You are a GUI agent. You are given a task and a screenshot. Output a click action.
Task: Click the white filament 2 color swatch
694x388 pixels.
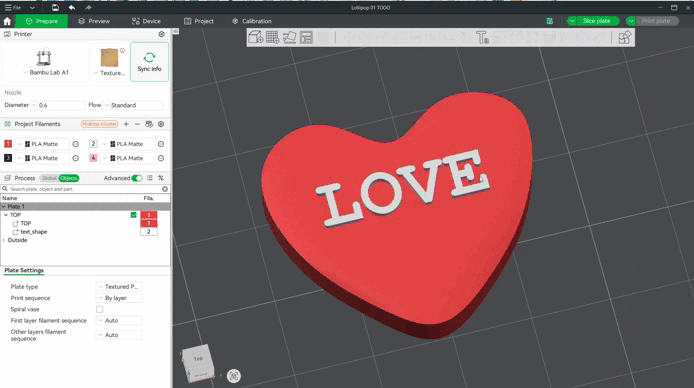[93, 144]
